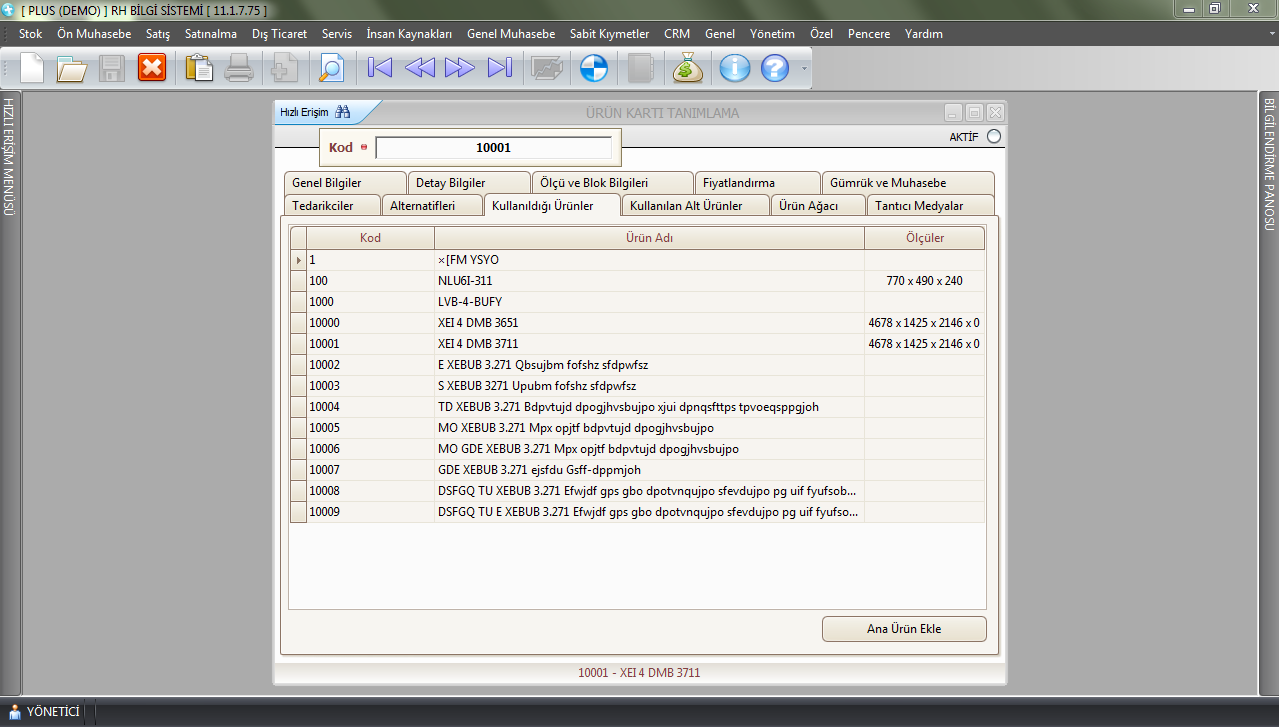This screenshot has height=727, width=1279.
Task: Toggle the AKTİF radio indicator
Action: [x=993, y=137]
